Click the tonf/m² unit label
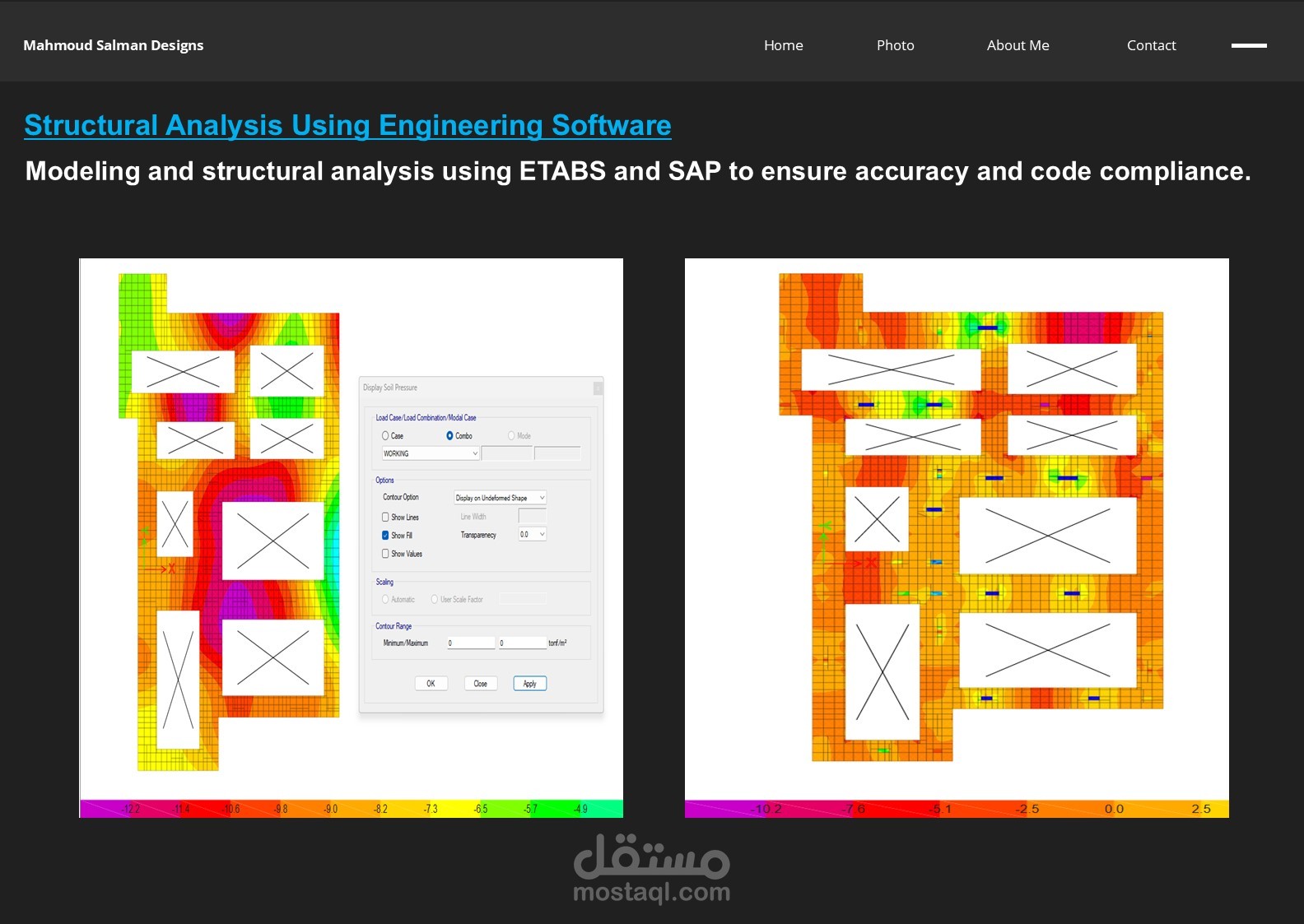 click(x=557, y=643)
